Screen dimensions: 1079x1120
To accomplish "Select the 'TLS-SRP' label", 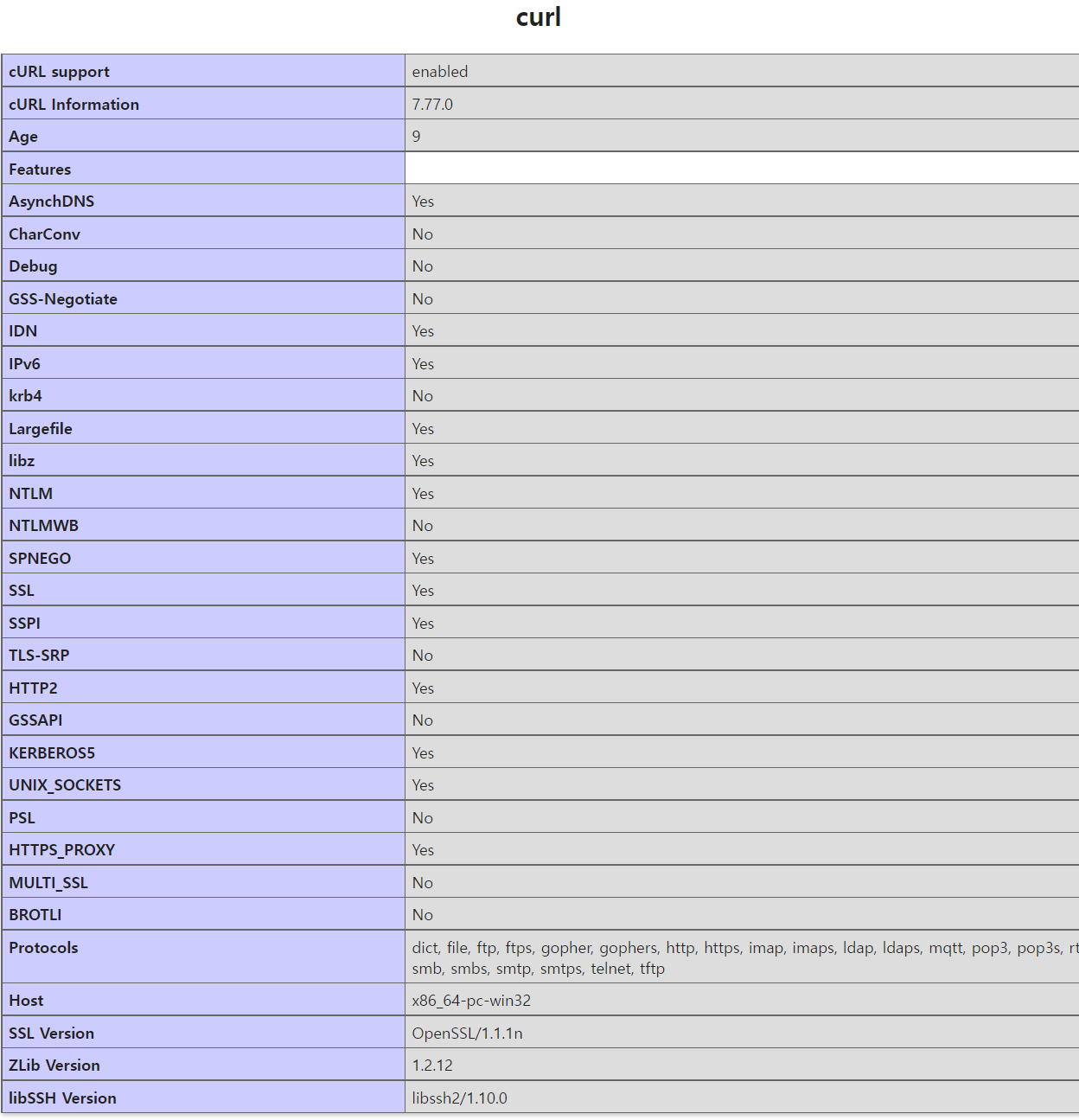I will coord(39,656).
